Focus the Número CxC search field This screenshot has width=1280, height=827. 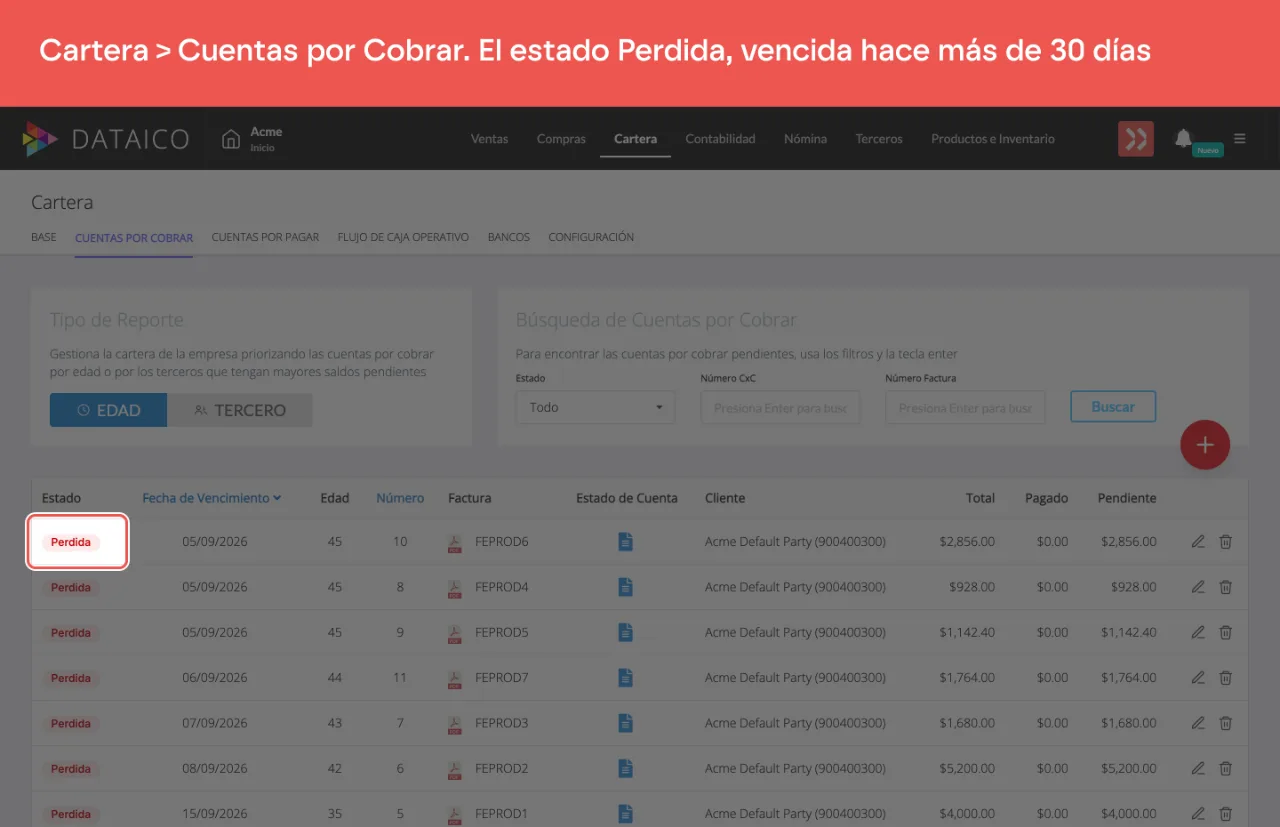pyautogui.click(x=780, y=407)
